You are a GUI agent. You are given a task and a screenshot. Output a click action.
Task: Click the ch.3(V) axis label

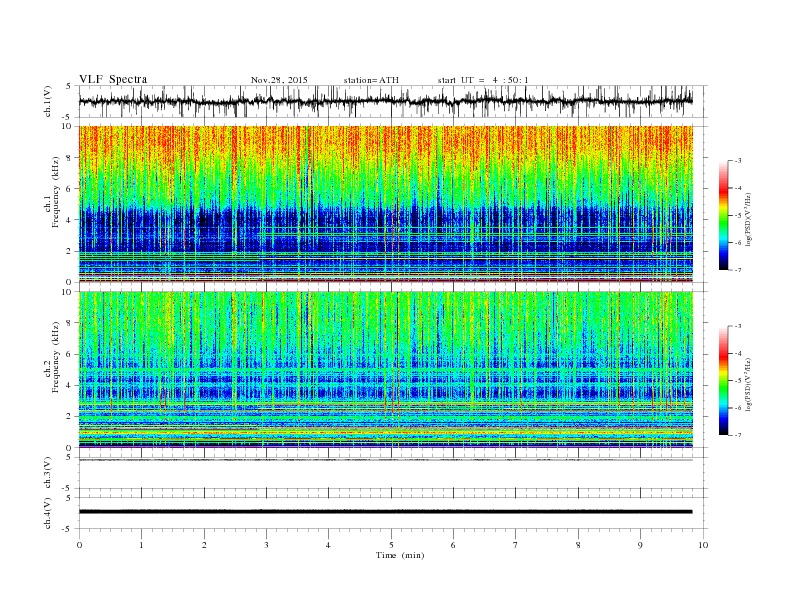[48, 473]
